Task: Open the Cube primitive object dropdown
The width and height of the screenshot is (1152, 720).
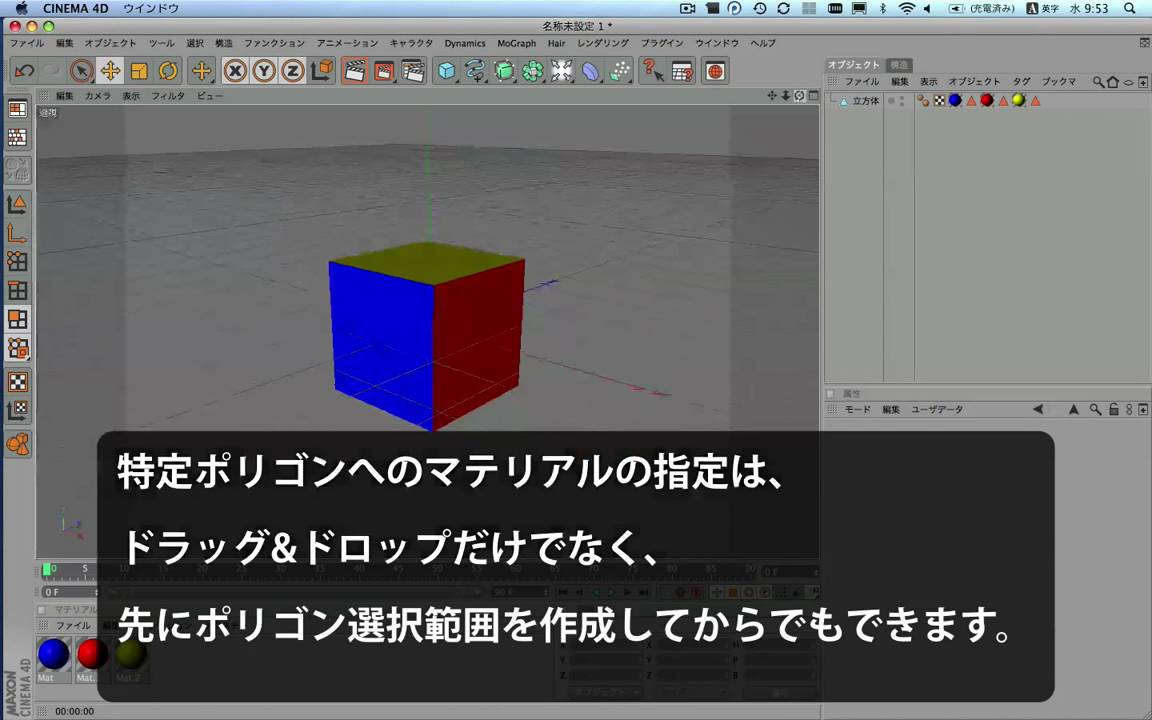Action: [447, 71]
